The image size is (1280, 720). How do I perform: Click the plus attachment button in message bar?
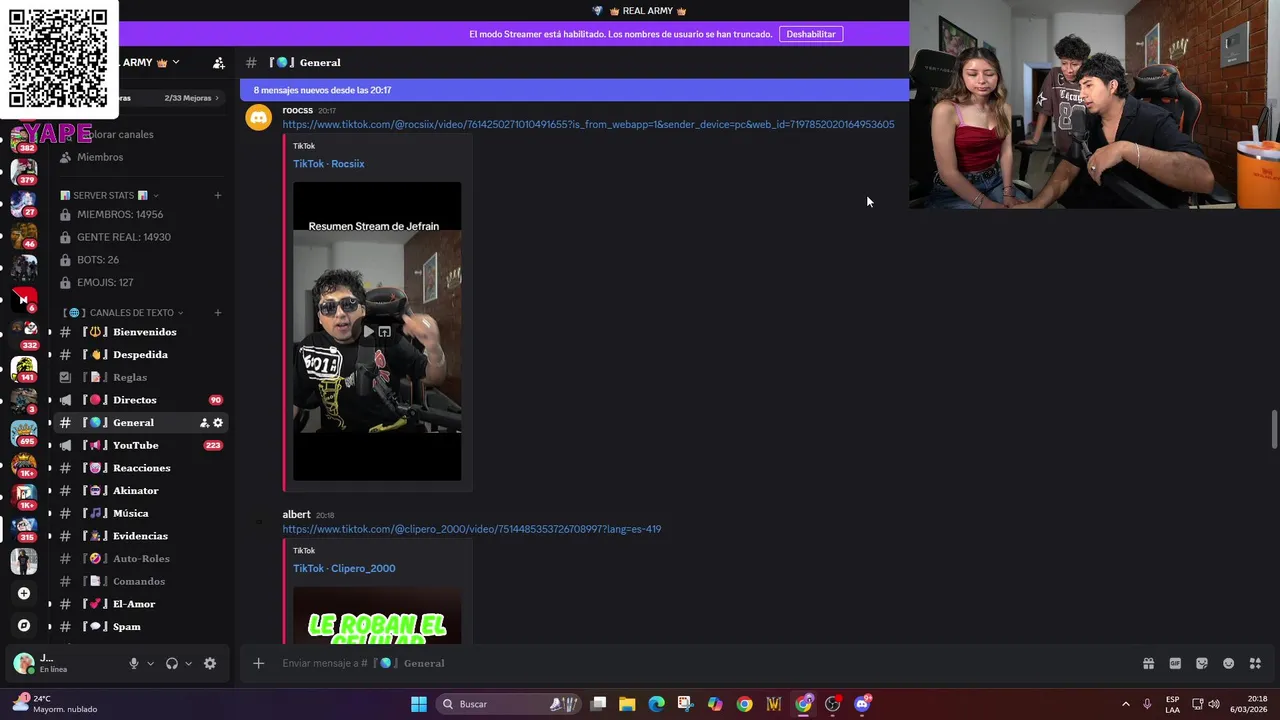click(258, 663)
